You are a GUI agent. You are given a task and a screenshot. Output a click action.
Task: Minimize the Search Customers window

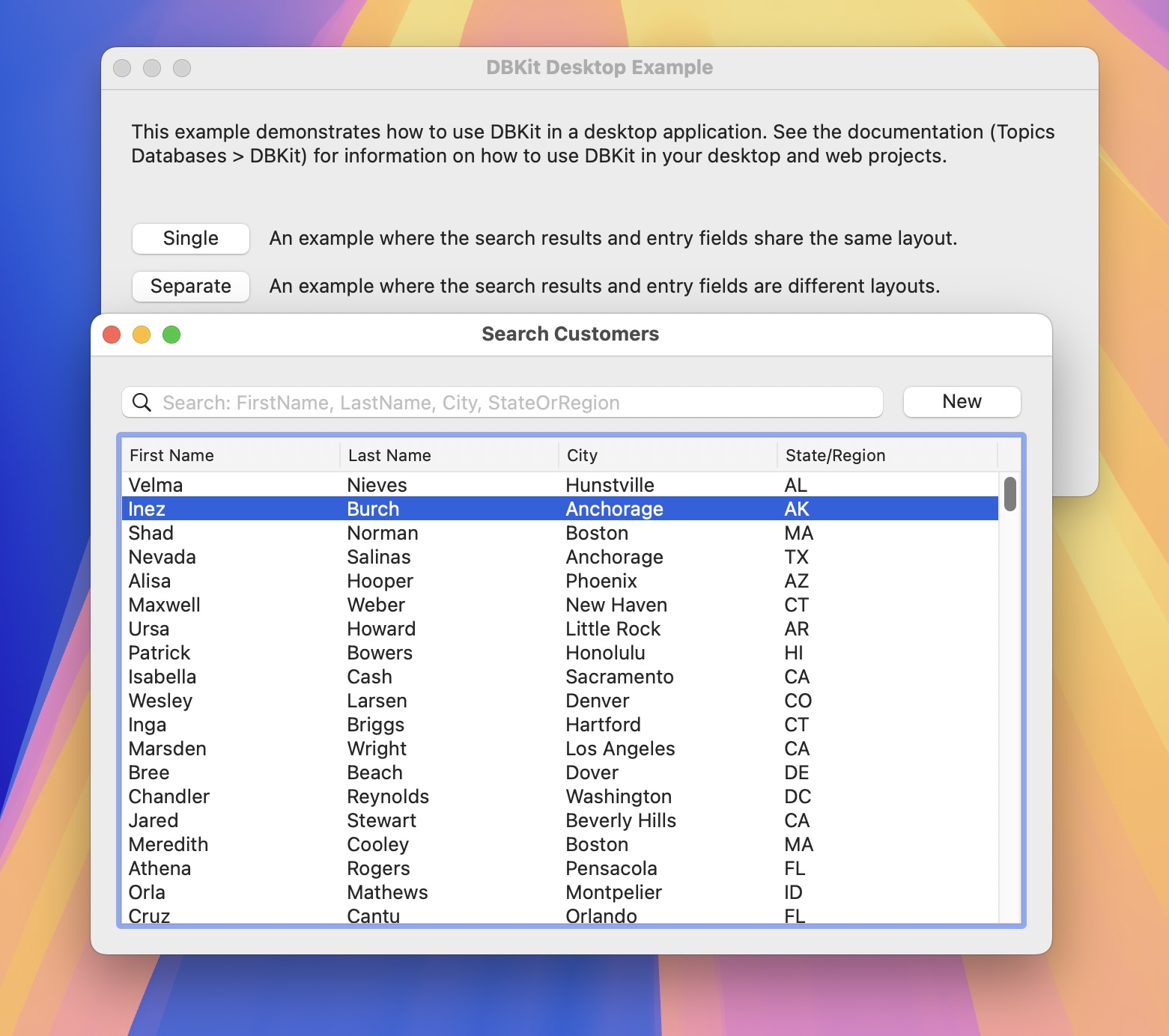coord(142,335)
